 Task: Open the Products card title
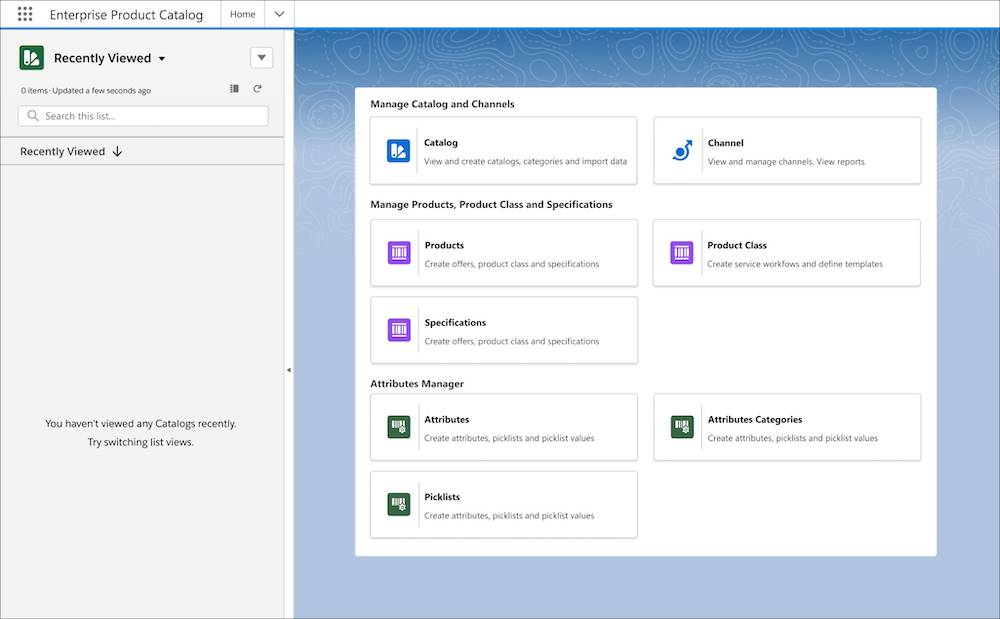click(444, 245)
